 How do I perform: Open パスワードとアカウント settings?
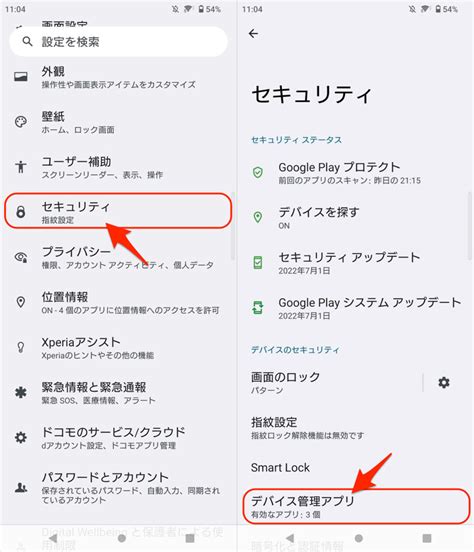coord(118,488)
